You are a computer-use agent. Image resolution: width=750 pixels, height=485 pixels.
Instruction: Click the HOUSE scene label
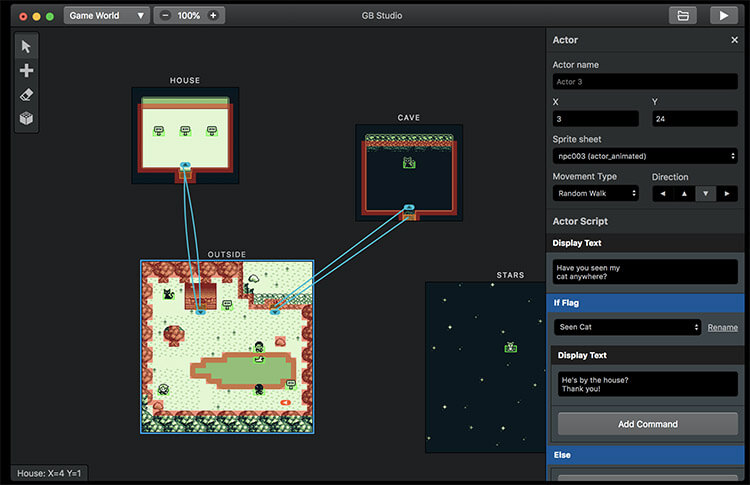[185, 80]
